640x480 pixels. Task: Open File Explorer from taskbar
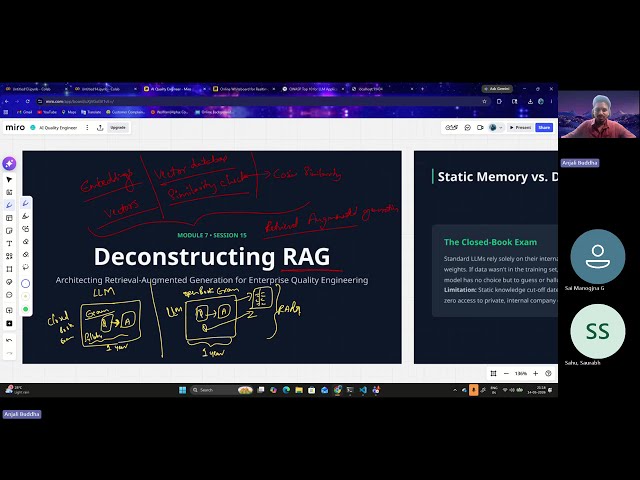click(x=299, y=390)
